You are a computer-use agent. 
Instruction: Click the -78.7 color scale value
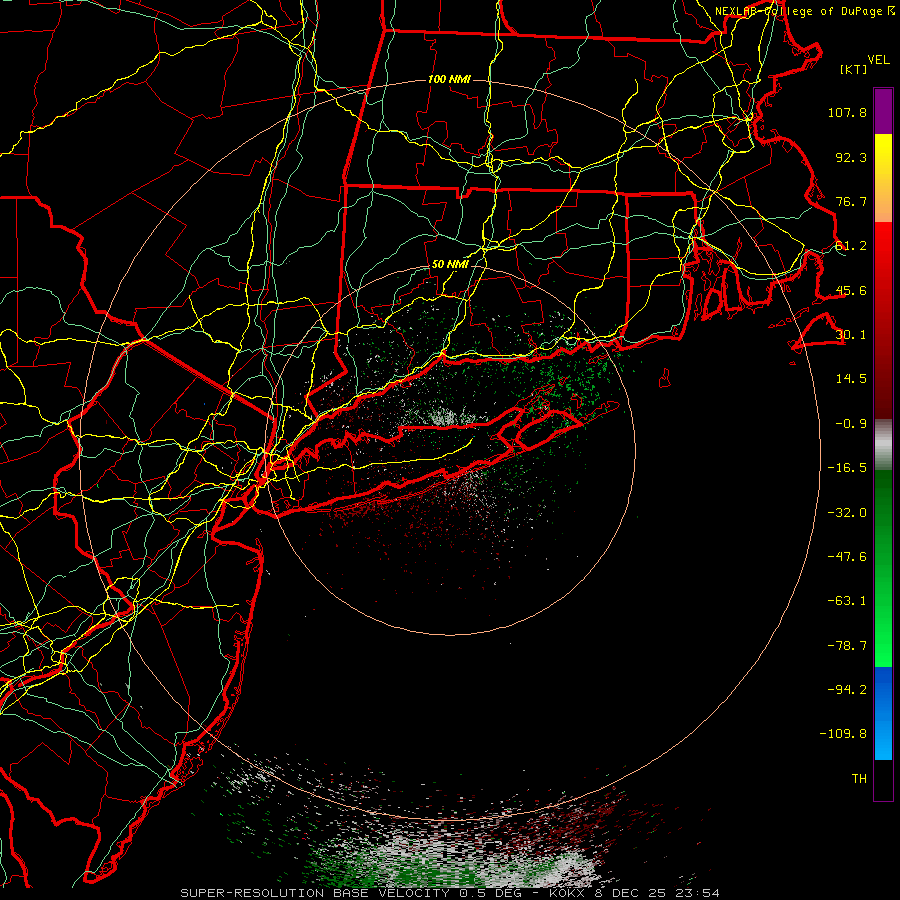coord(847,646)
